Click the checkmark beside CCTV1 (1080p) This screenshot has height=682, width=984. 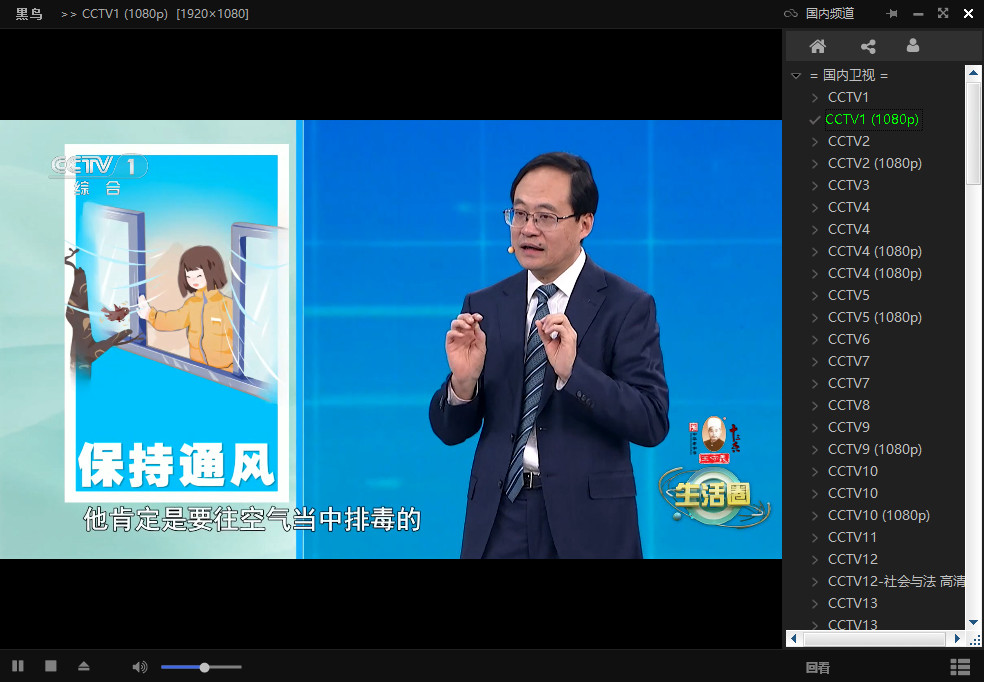815,119
